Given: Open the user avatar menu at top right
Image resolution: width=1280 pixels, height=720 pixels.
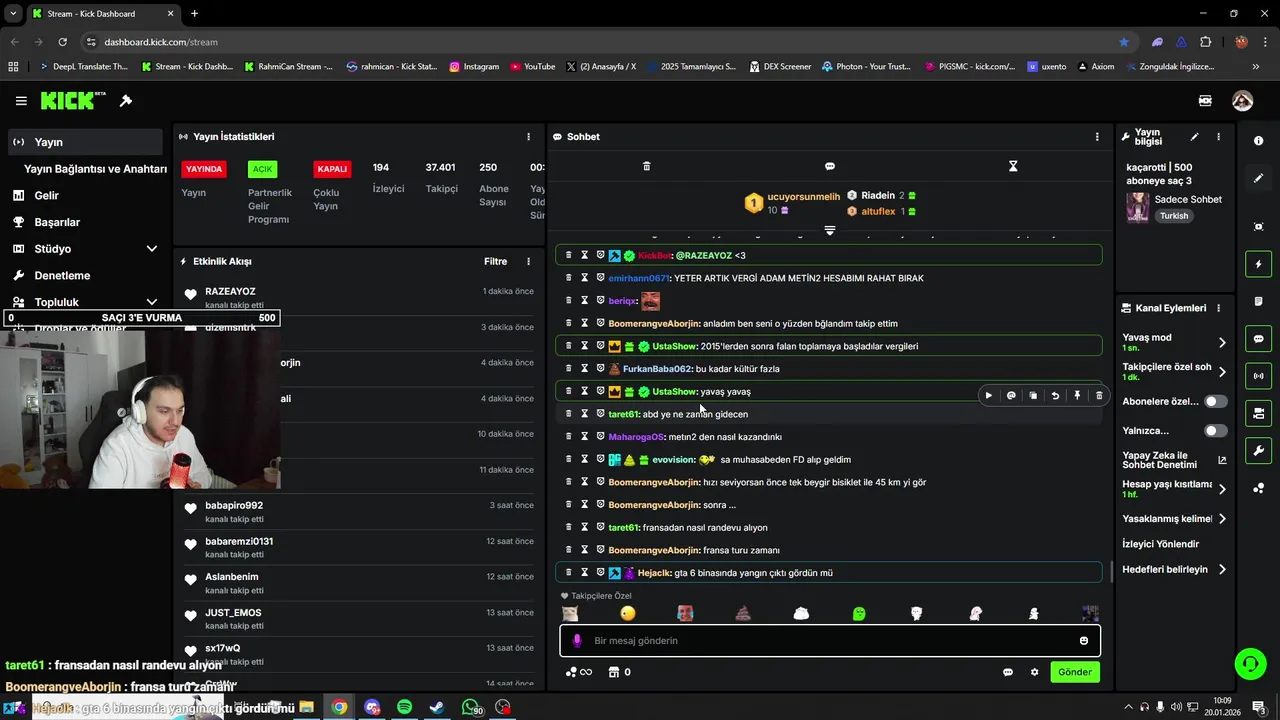Looking at the screenshot, I should pyautogui.click(x=1242, y=101).
